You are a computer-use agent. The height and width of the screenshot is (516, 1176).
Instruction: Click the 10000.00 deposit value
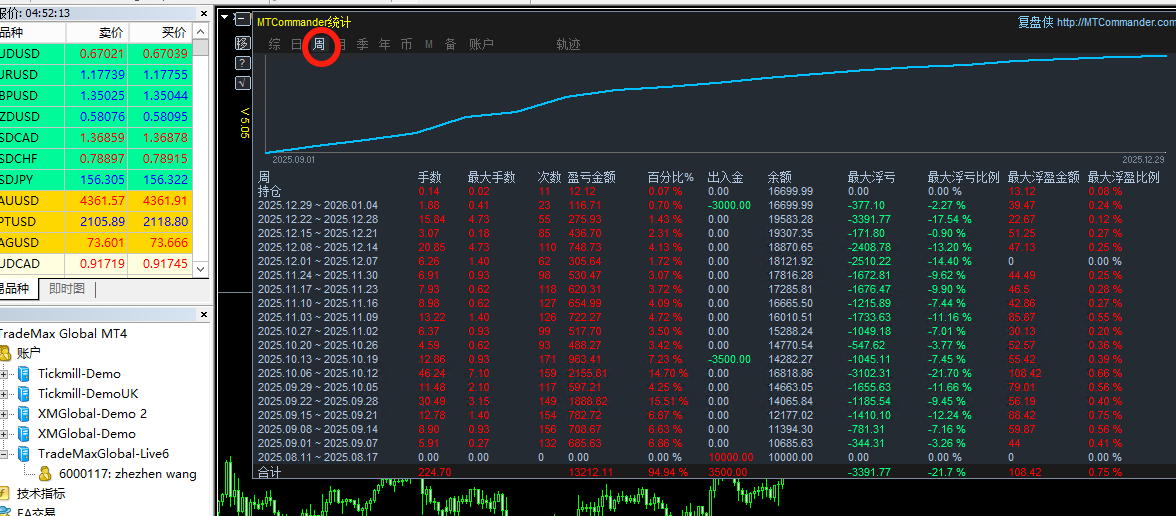point(730,458)
